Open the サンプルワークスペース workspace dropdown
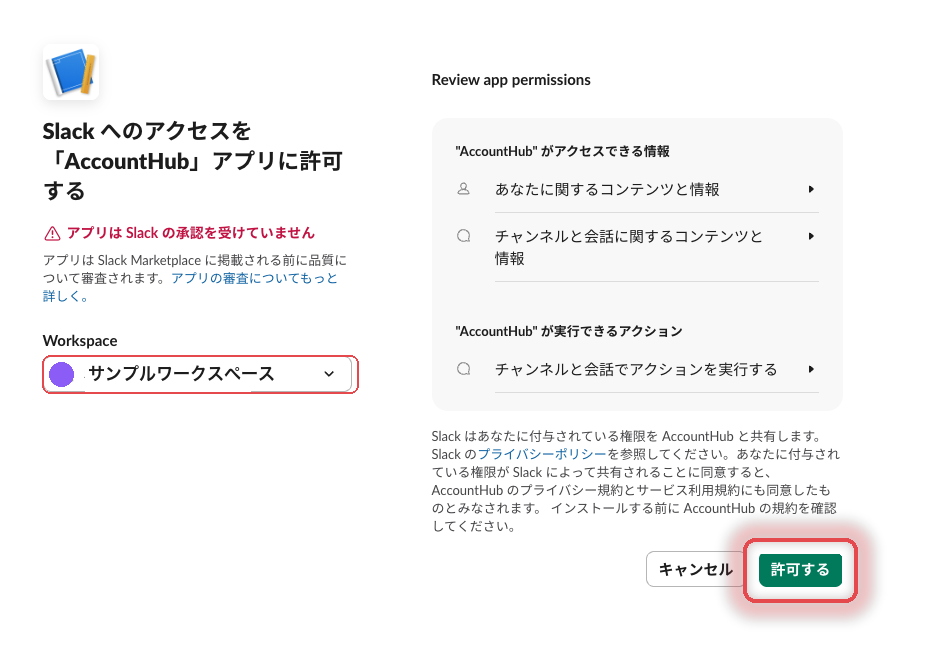 pos(198,374)
